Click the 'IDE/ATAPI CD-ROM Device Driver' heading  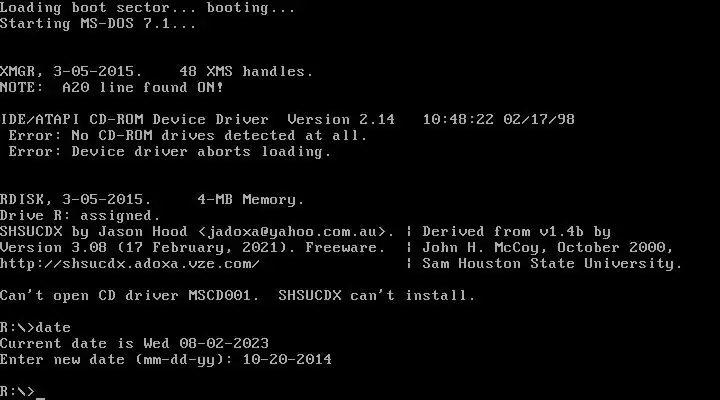(x=134, y=119)
